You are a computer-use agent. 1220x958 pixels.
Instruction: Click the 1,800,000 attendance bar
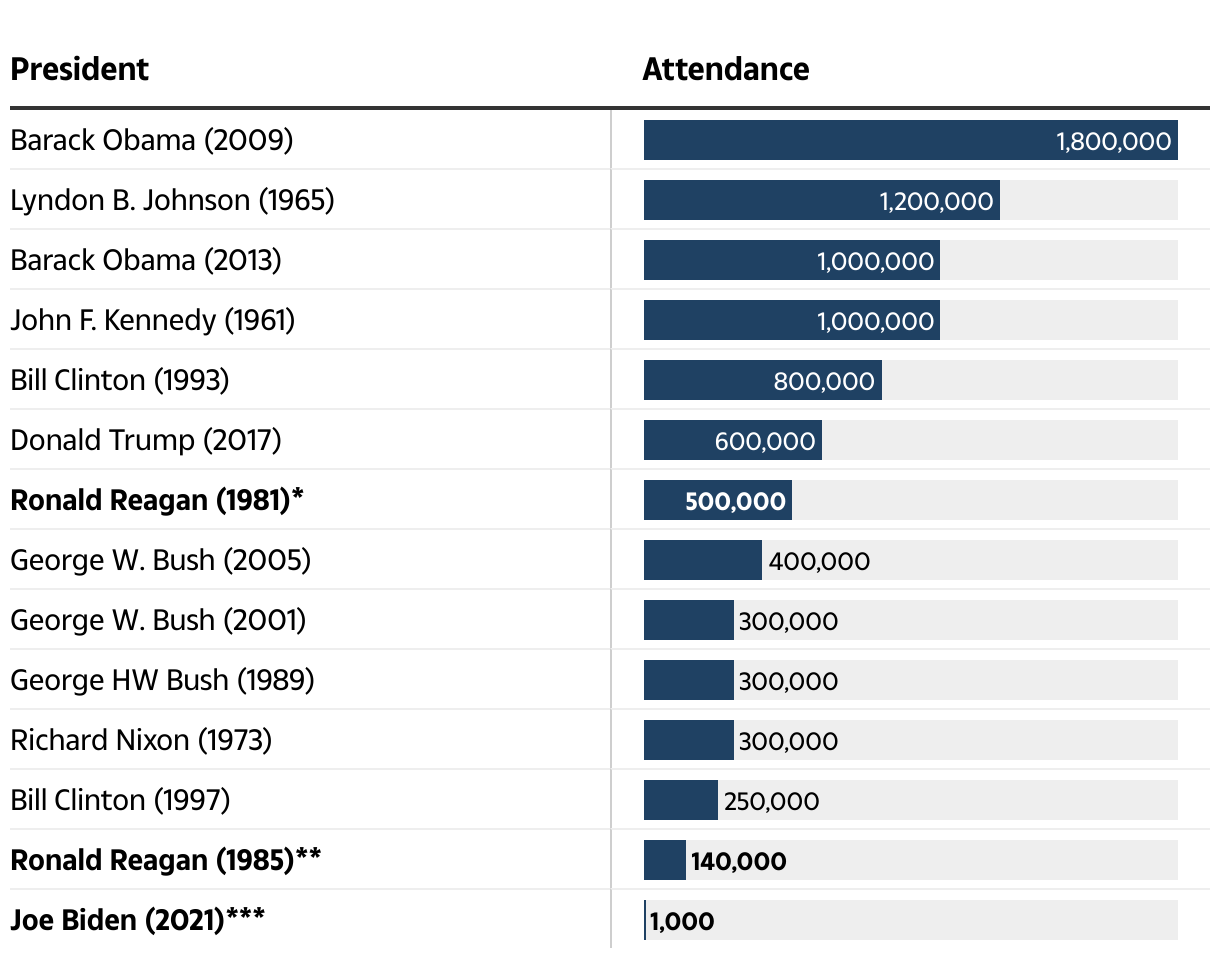tap(911, 140)
